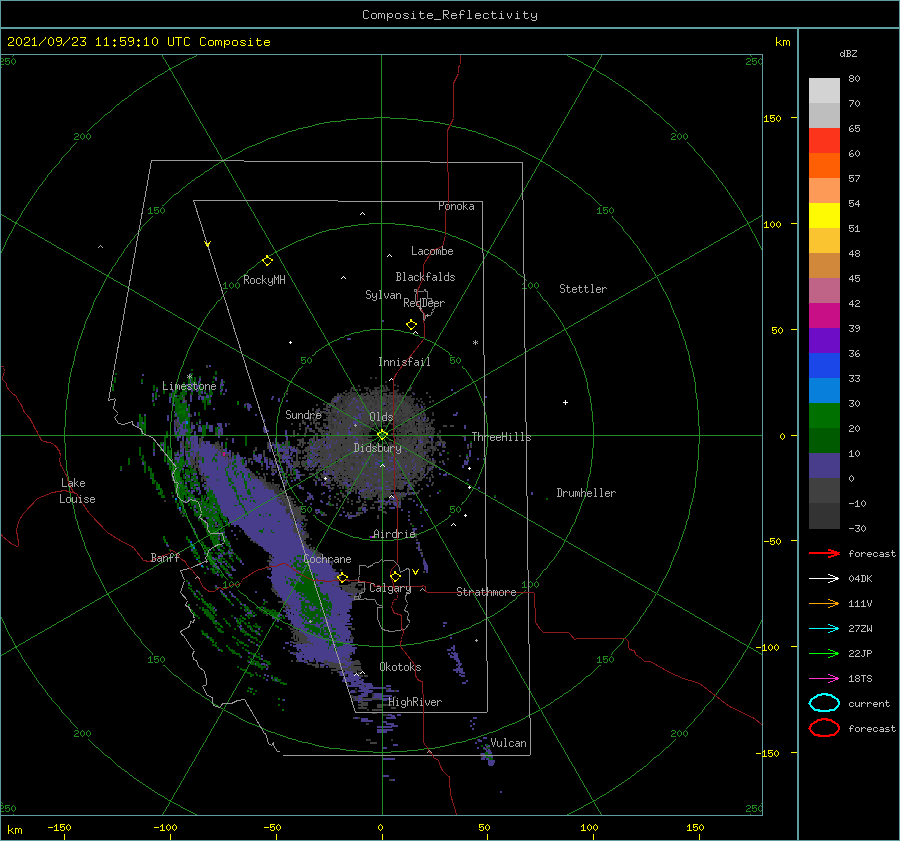Click the Drumheller town label
This screenshot has width=900, height=841.
pyautogui.click(x=586, y=493)
